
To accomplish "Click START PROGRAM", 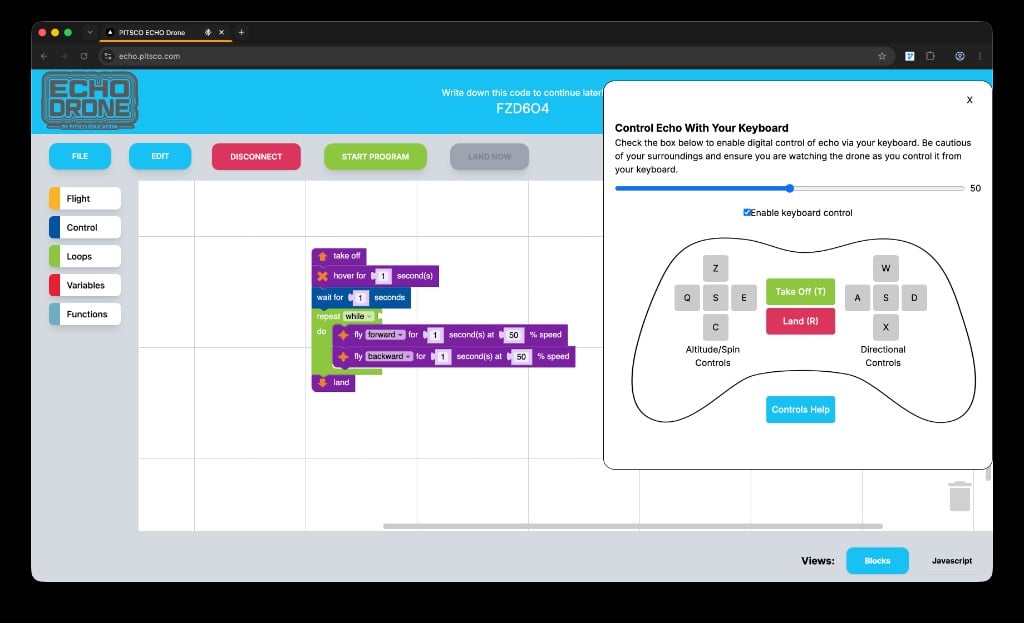I will tap(375, 157).
